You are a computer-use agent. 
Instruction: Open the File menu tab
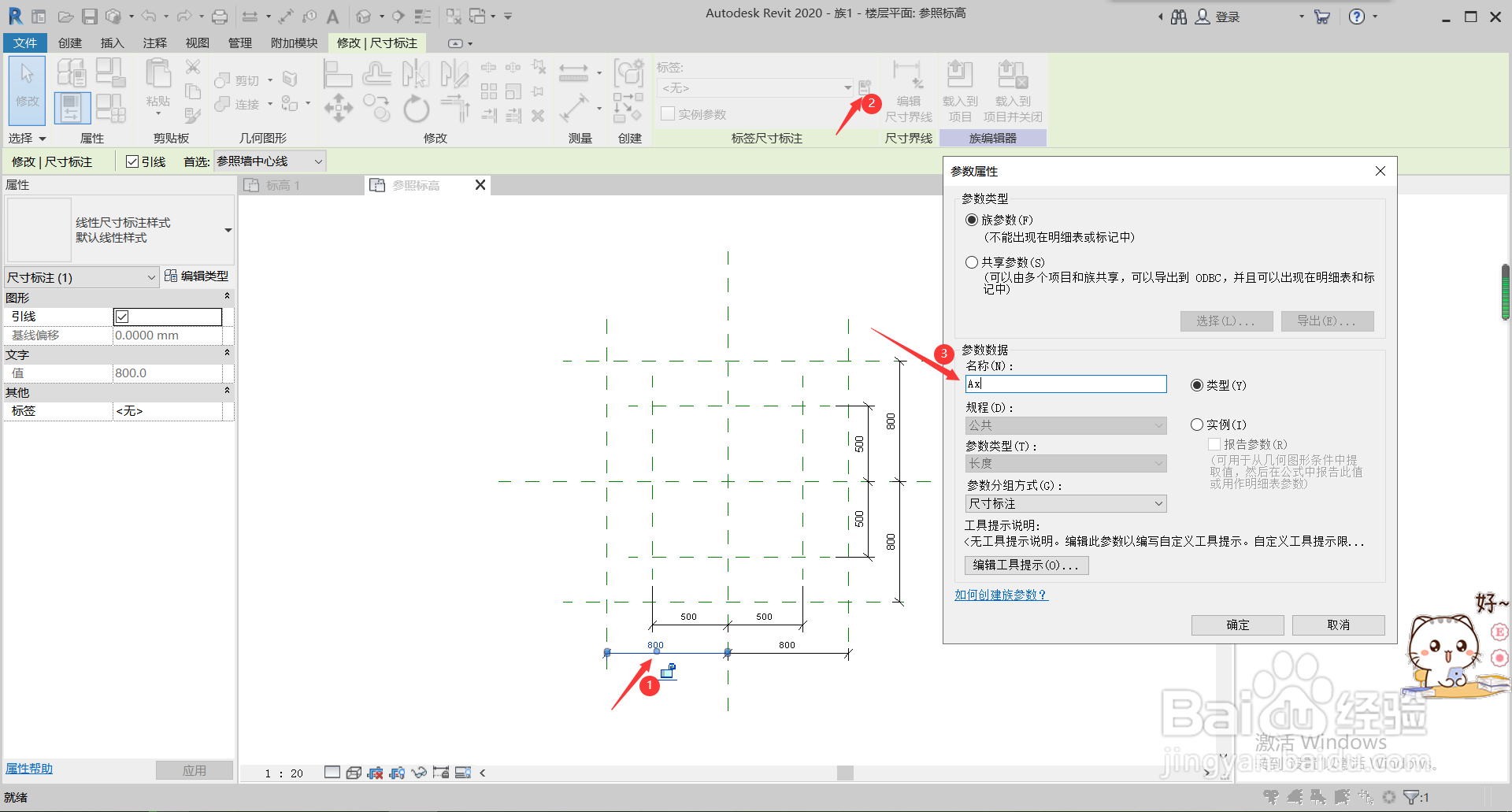[24, 43]
